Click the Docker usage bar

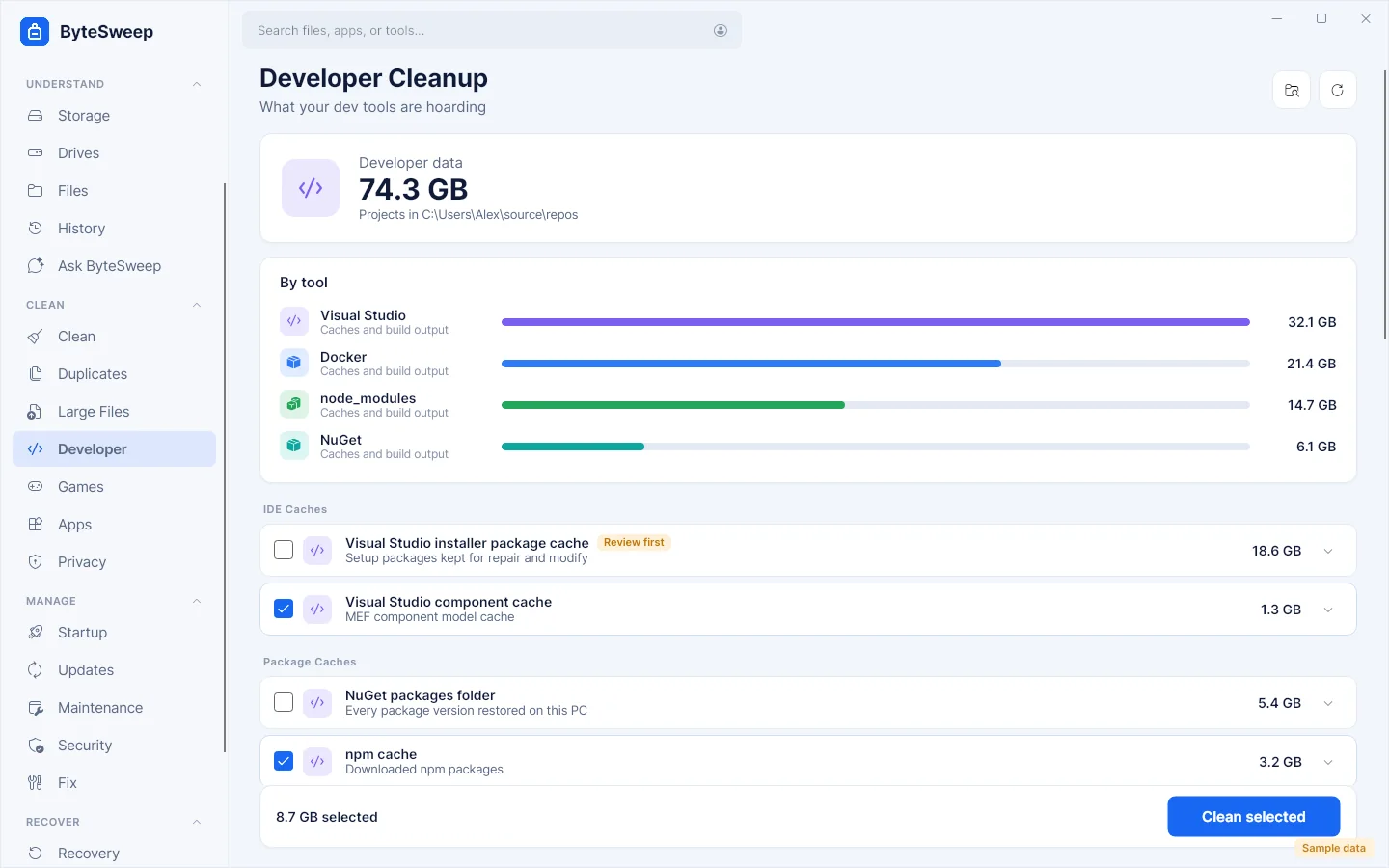click(876, 364)
